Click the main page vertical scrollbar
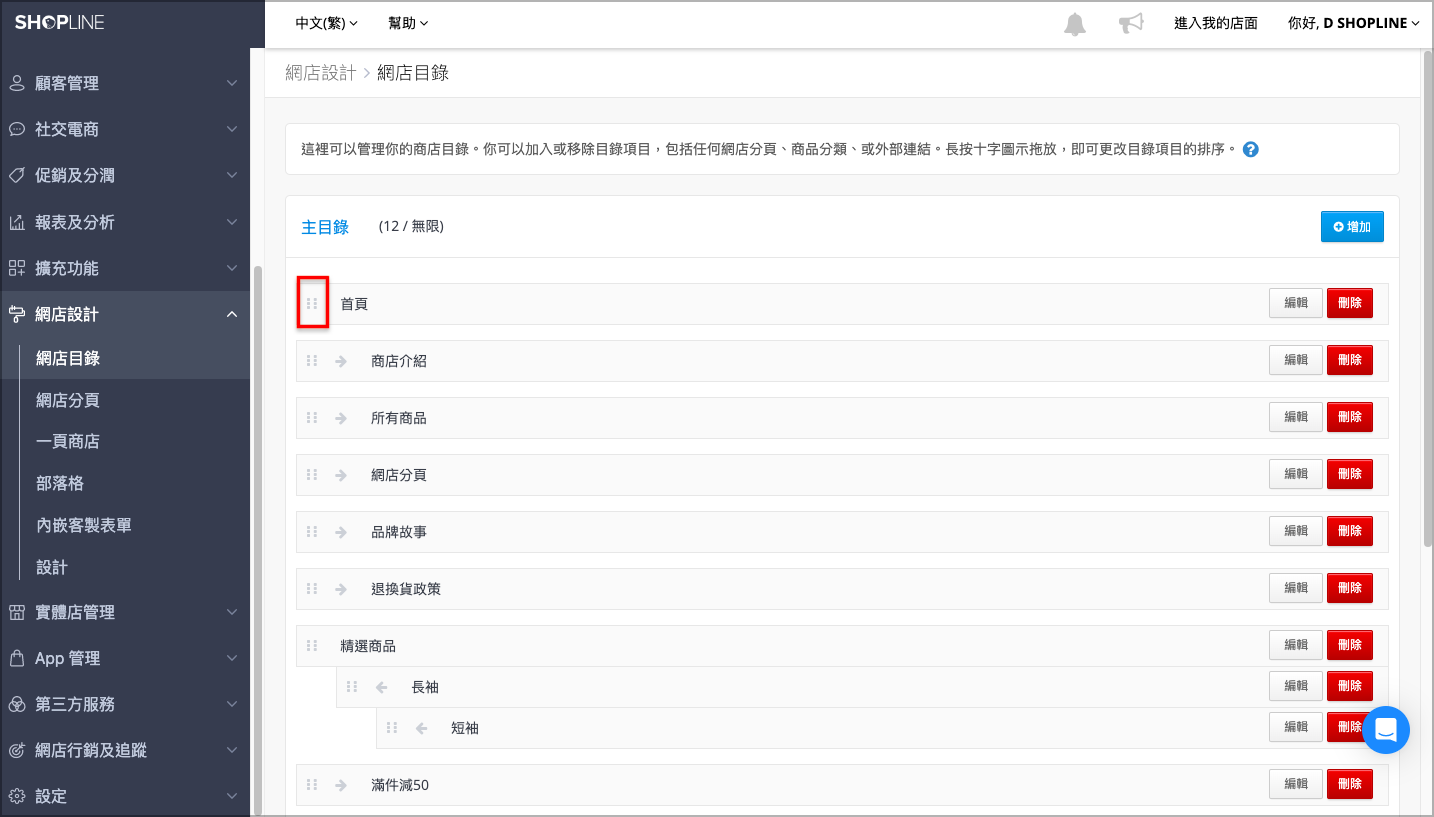 point(1428,300)
